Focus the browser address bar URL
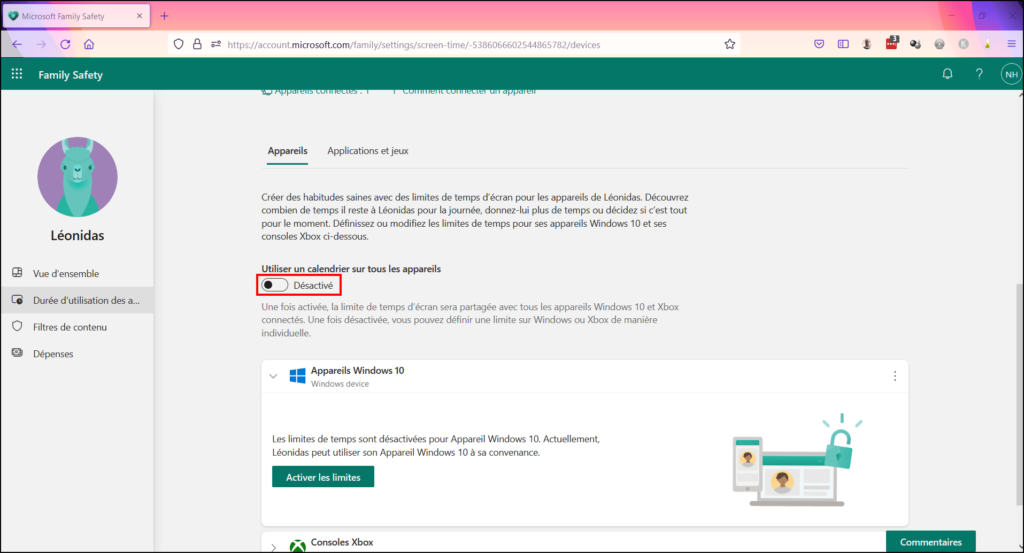1024x553 pixels. pyautogui.click(x=414, y=45)
